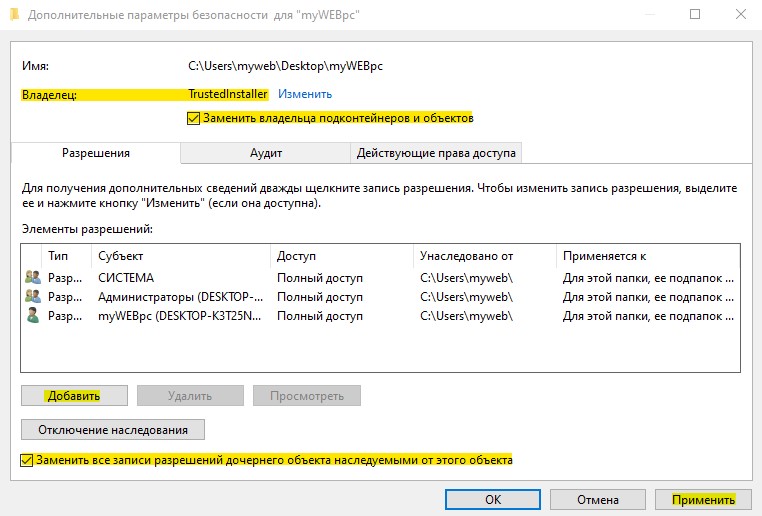Click the Применяется к column header
Image resolution: width=762 pixels, height=516 pixels.
pos(648,256)
